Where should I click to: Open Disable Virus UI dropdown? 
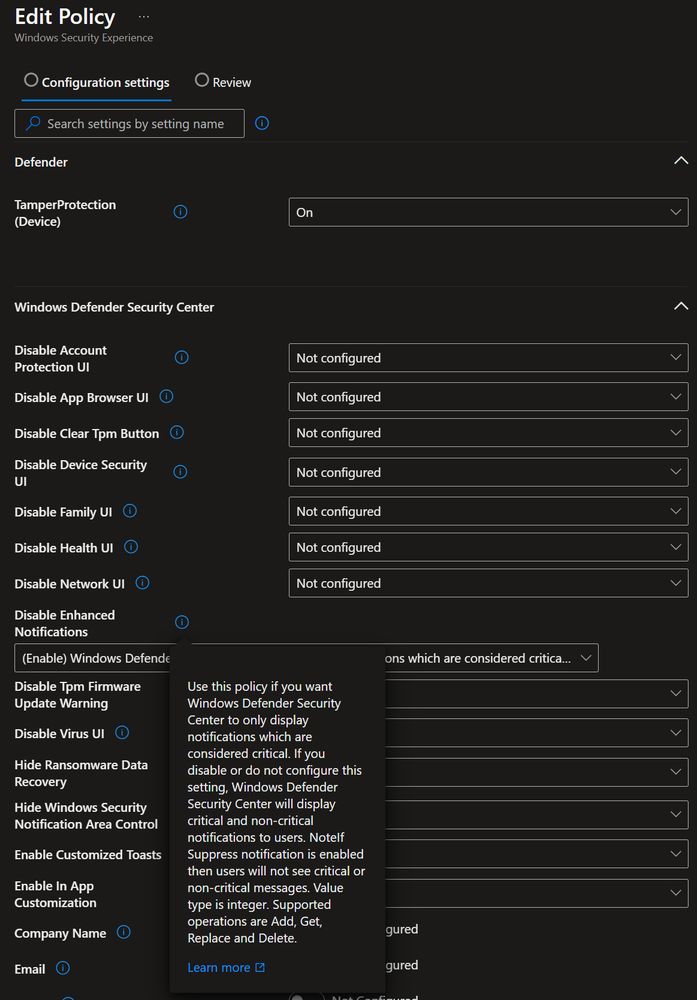[x=536, y=733]
